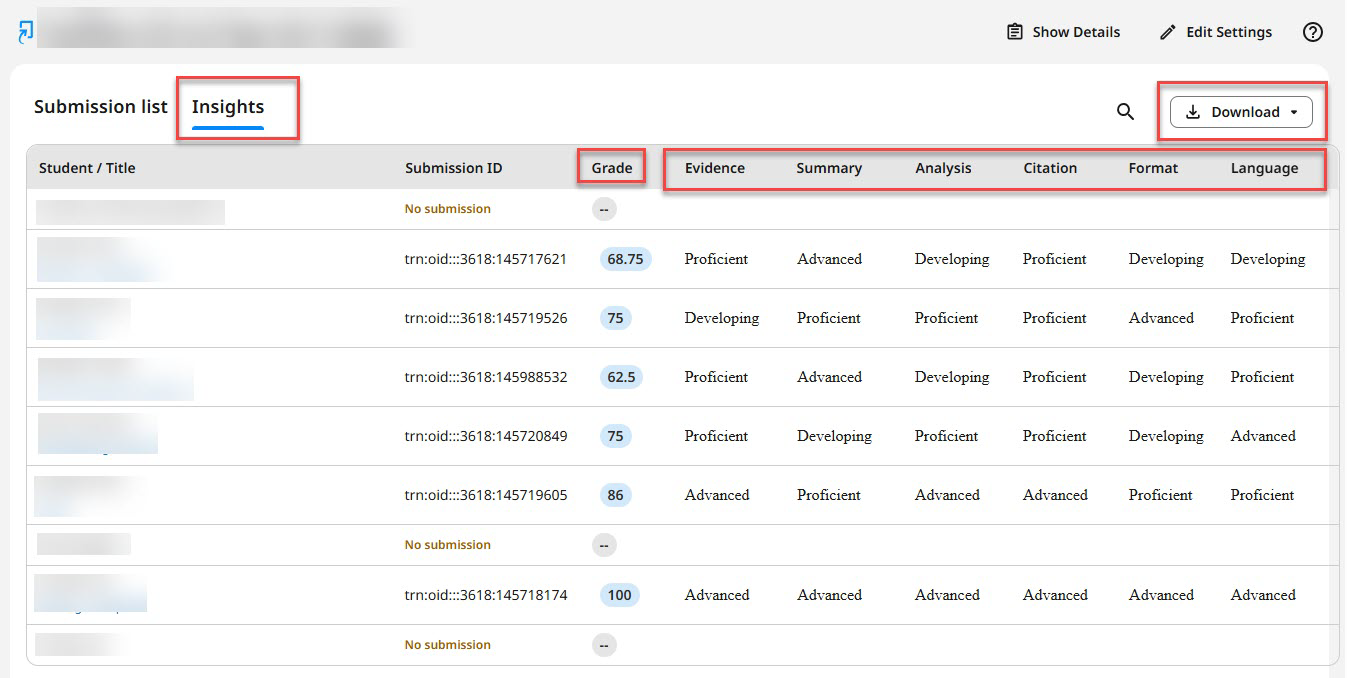Open submission trn:oid:::3618:145719605

tap(486, 495)
